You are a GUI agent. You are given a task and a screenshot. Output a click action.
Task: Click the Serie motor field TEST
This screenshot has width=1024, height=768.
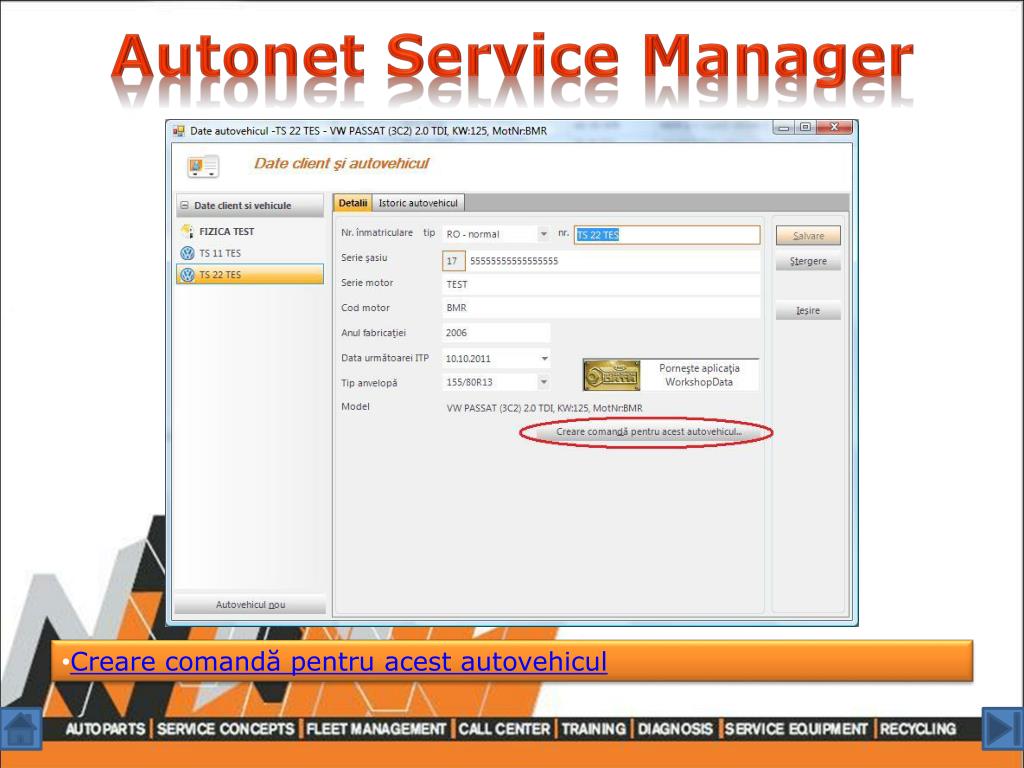(601, 284)
